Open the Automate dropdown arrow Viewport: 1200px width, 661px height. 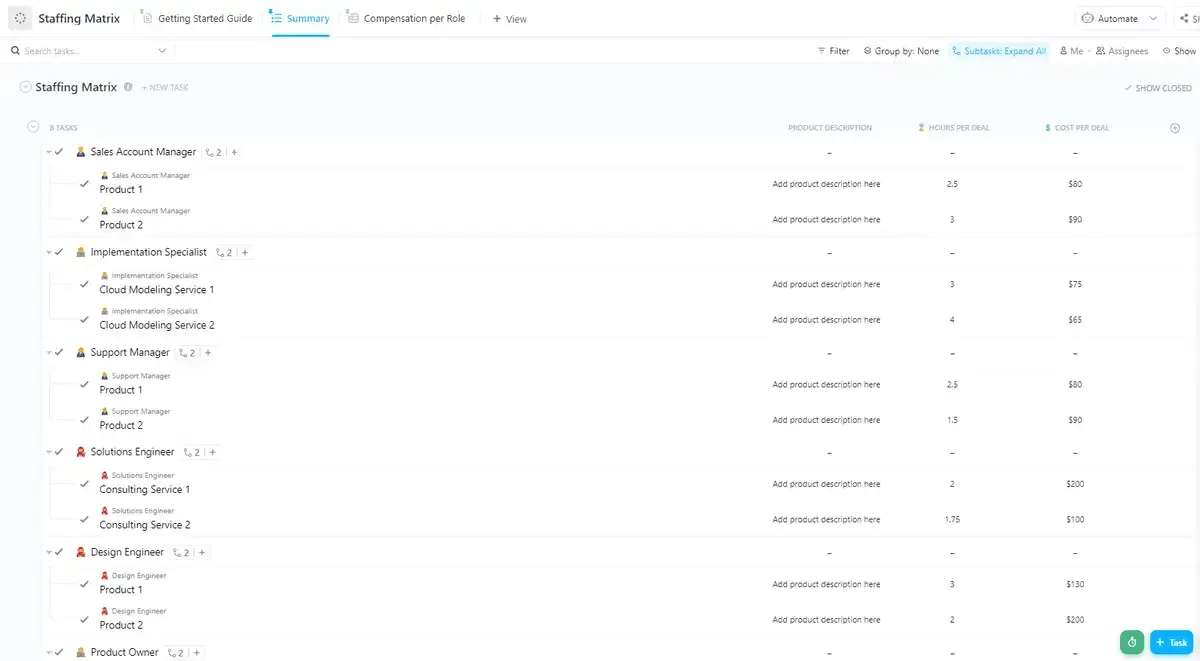[1154, 18]
